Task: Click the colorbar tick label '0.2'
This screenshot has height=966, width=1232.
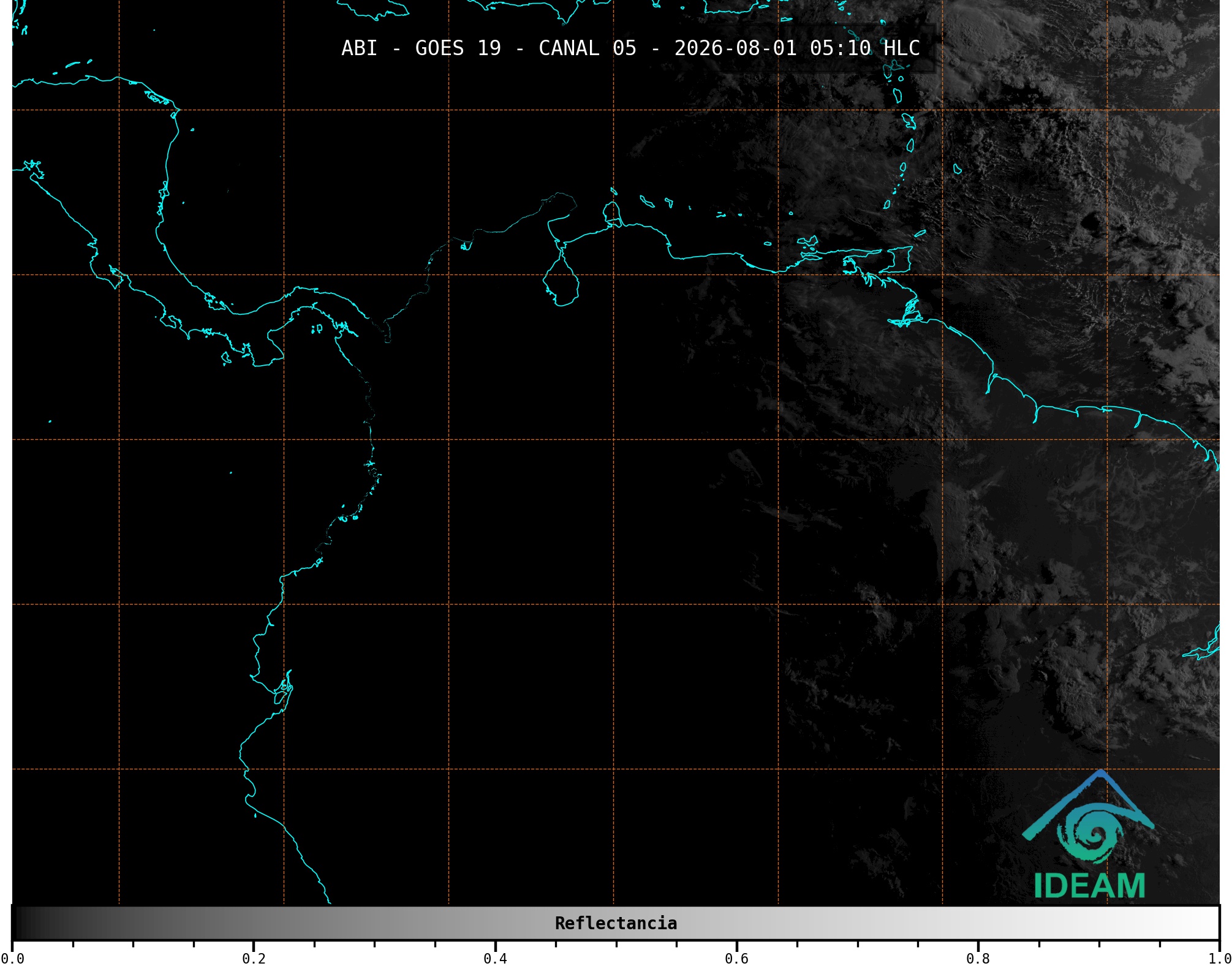Action: point(254,959)
